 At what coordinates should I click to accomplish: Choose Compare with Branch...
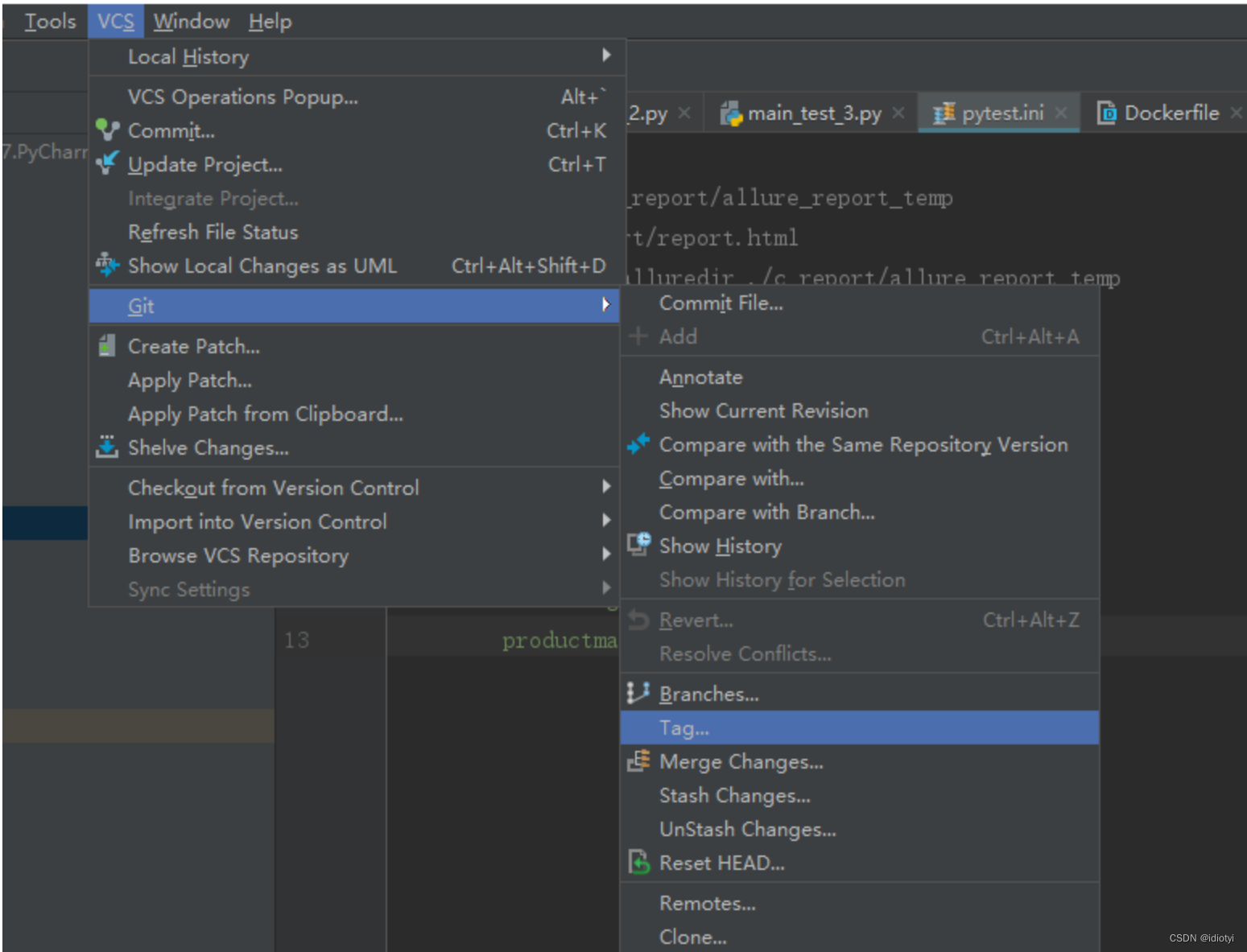click(x=860, y=512)
